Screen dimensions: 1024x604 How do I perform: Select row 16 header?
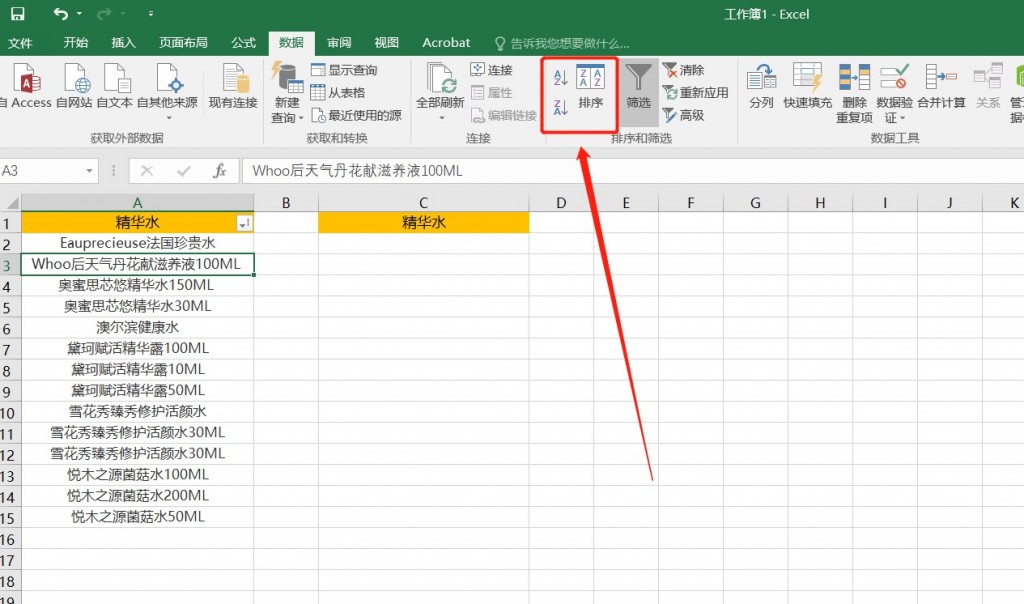9,539
